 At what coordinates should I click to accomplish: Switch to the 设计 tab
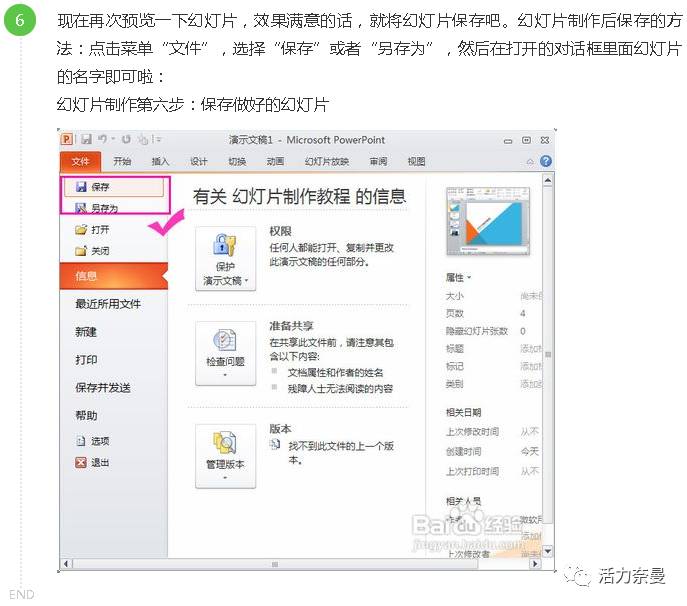(x=198, y=161)
